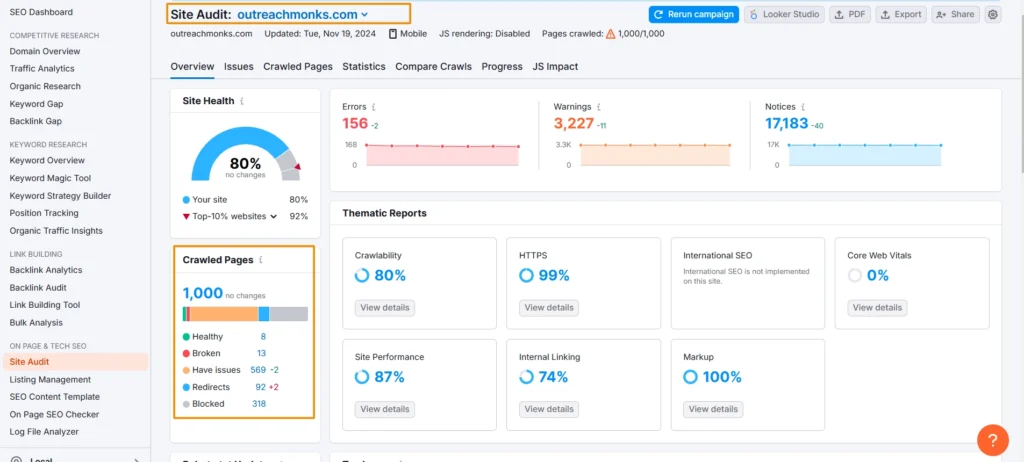Switch to the Issues tab

click(x=238, y=67)
